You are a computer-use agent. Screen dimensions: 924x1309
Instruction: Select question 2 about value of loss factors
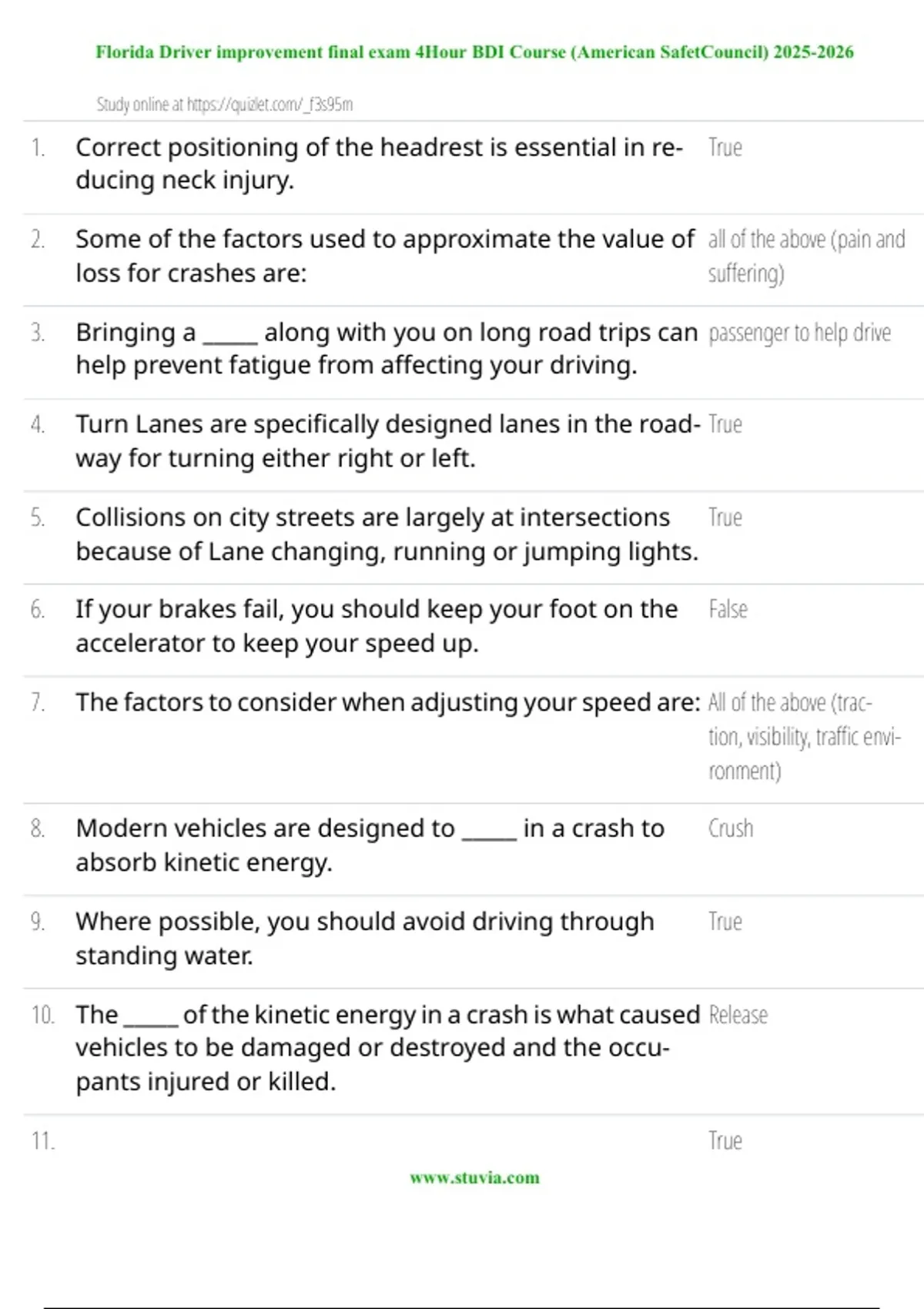(x=384, y=256)
